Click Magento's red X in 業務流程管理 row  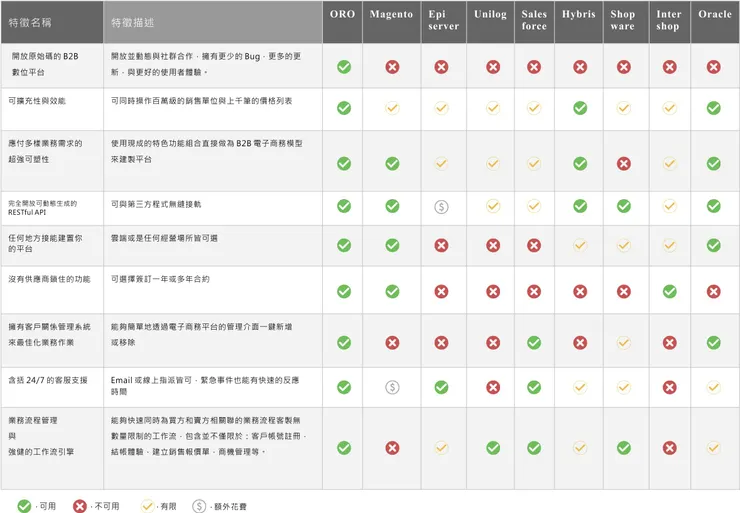[392, 448]
